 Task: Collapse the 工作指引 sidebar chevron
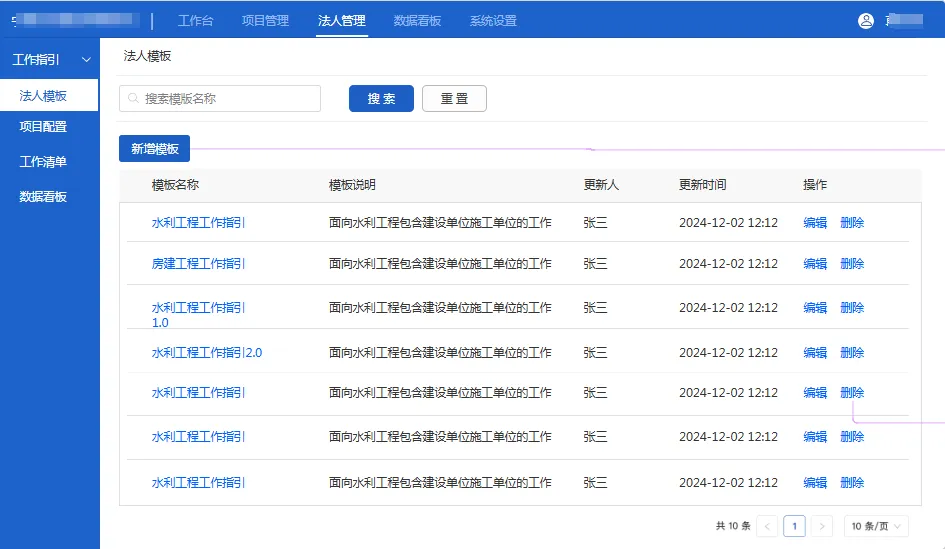(x=86, y=60)
